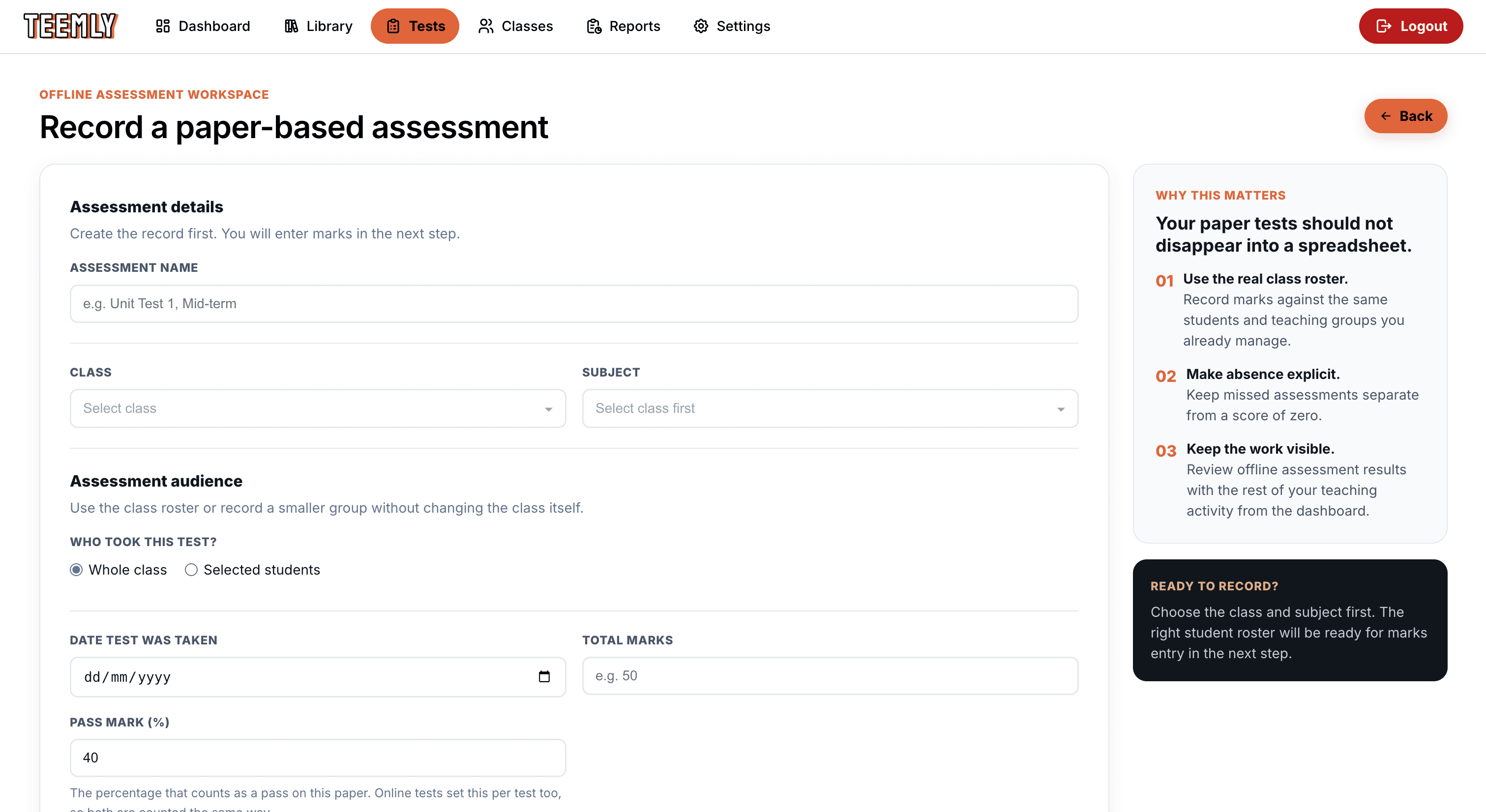
Task: Click the 'WHY THIS MATTERS' label
Action: 1220,195
